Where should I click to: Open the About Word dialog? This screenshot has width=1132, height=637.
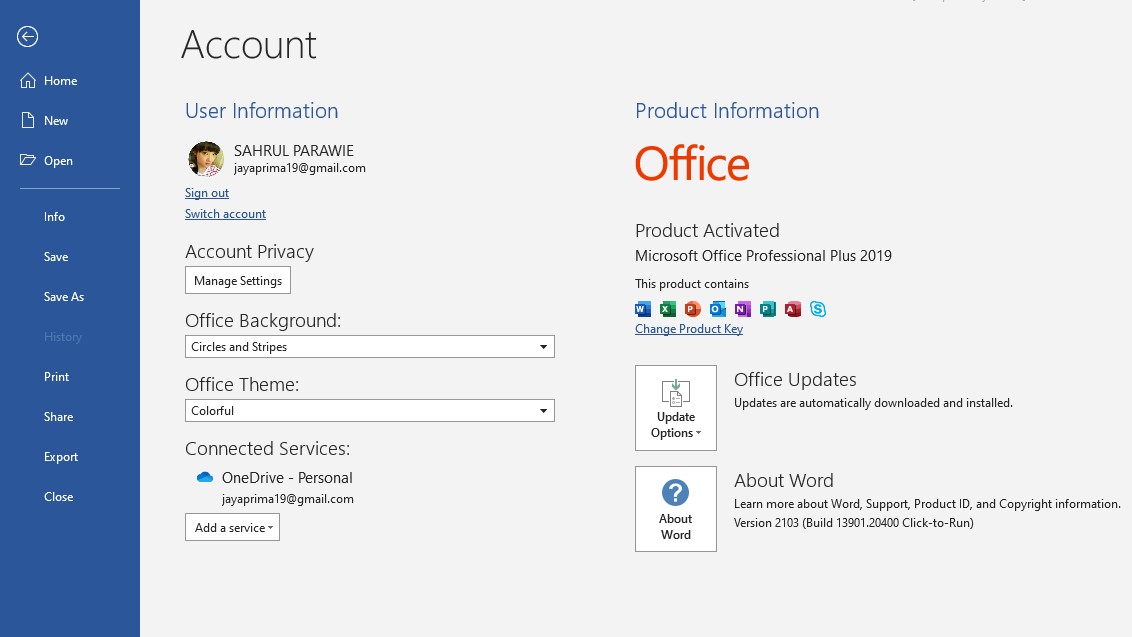(676, 508)
